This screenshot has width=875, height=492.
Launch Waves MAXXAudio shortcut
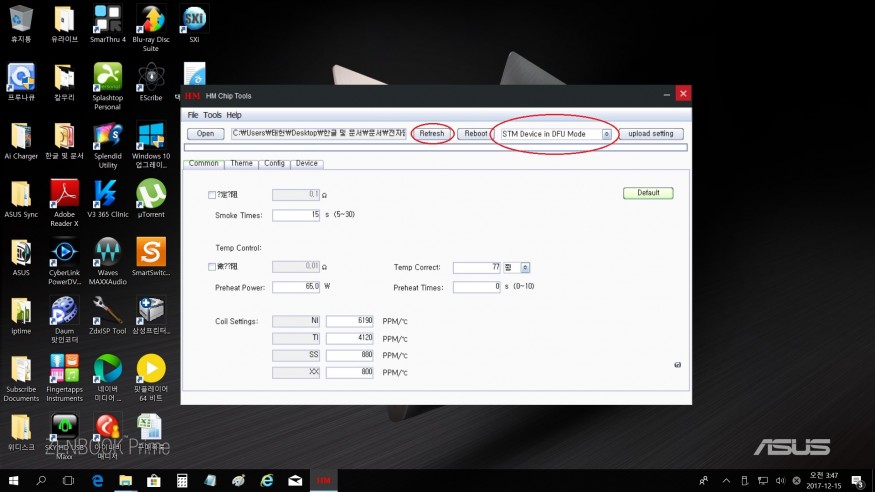pyautogui.click(x=108, y=262)
